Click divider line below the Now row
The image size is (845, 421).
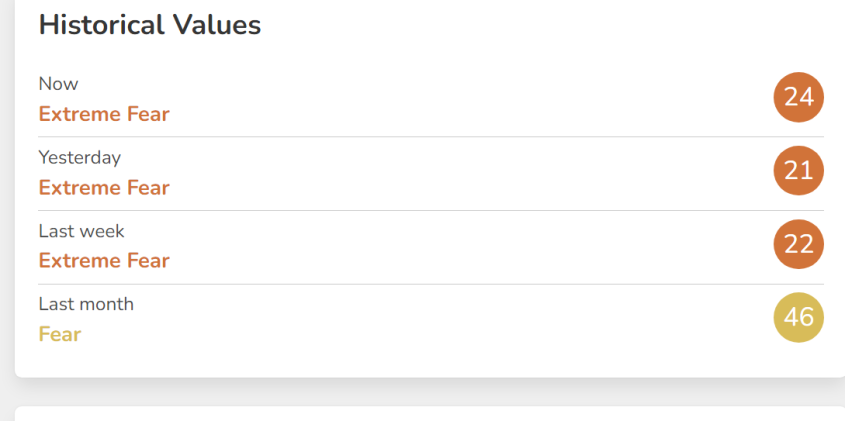(x=431, y=137)
